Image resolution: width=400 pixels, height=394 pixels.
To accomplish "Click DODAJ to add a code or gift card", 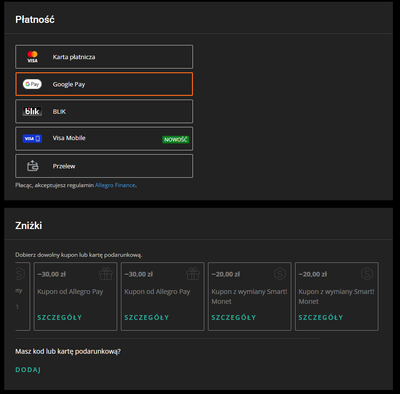I will point(28,370).
